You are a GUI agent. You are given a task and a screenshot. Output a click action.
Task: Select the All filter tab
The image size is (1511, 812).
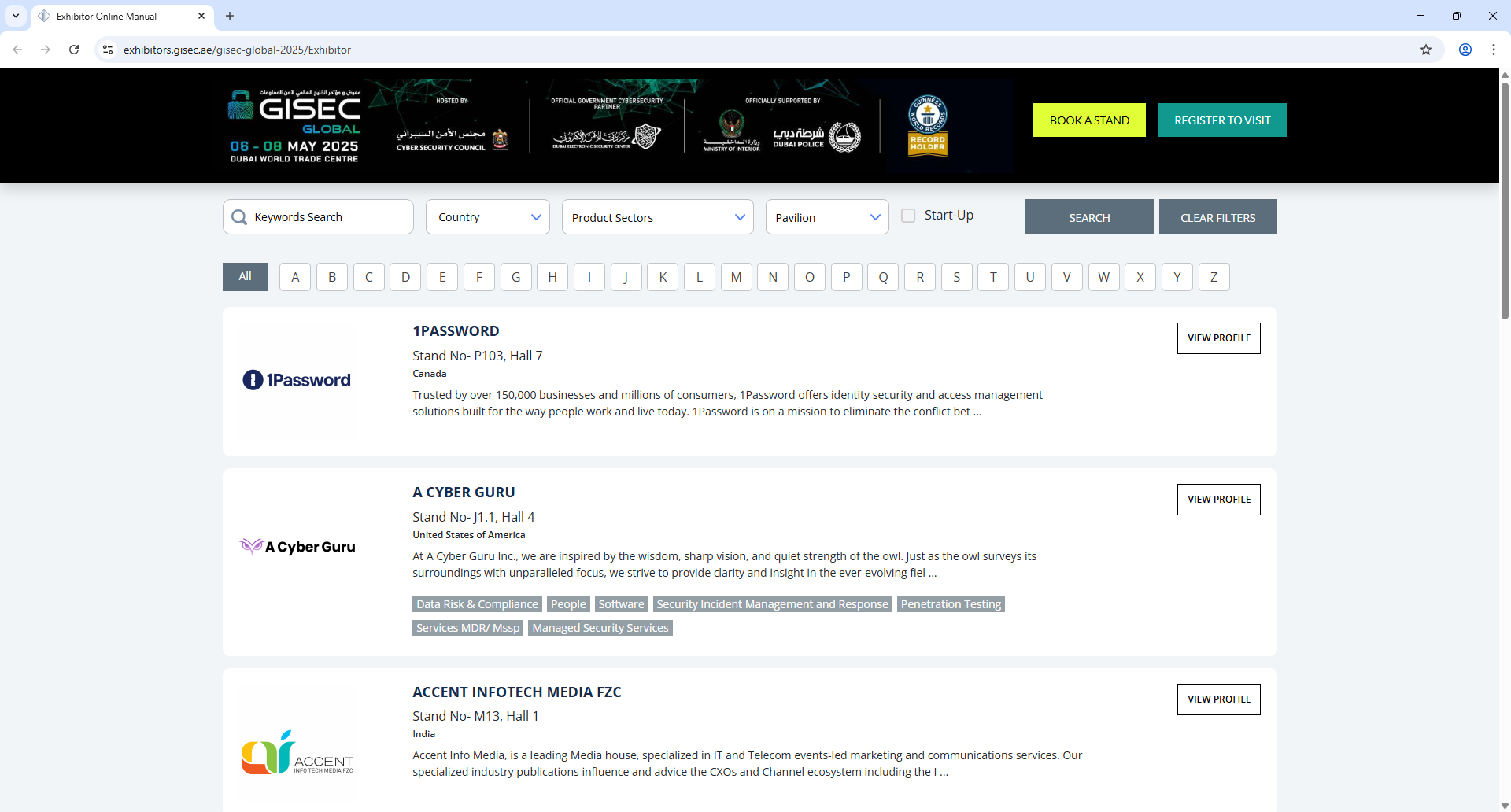point(244,276)
